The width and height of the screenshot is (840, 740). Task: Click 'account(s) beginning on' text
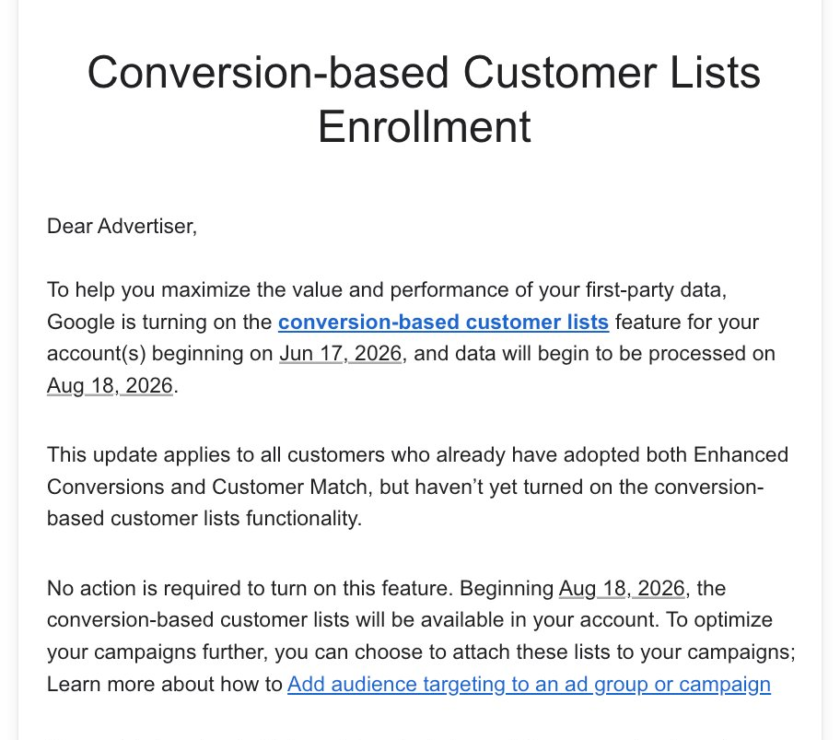pos(160,354)
